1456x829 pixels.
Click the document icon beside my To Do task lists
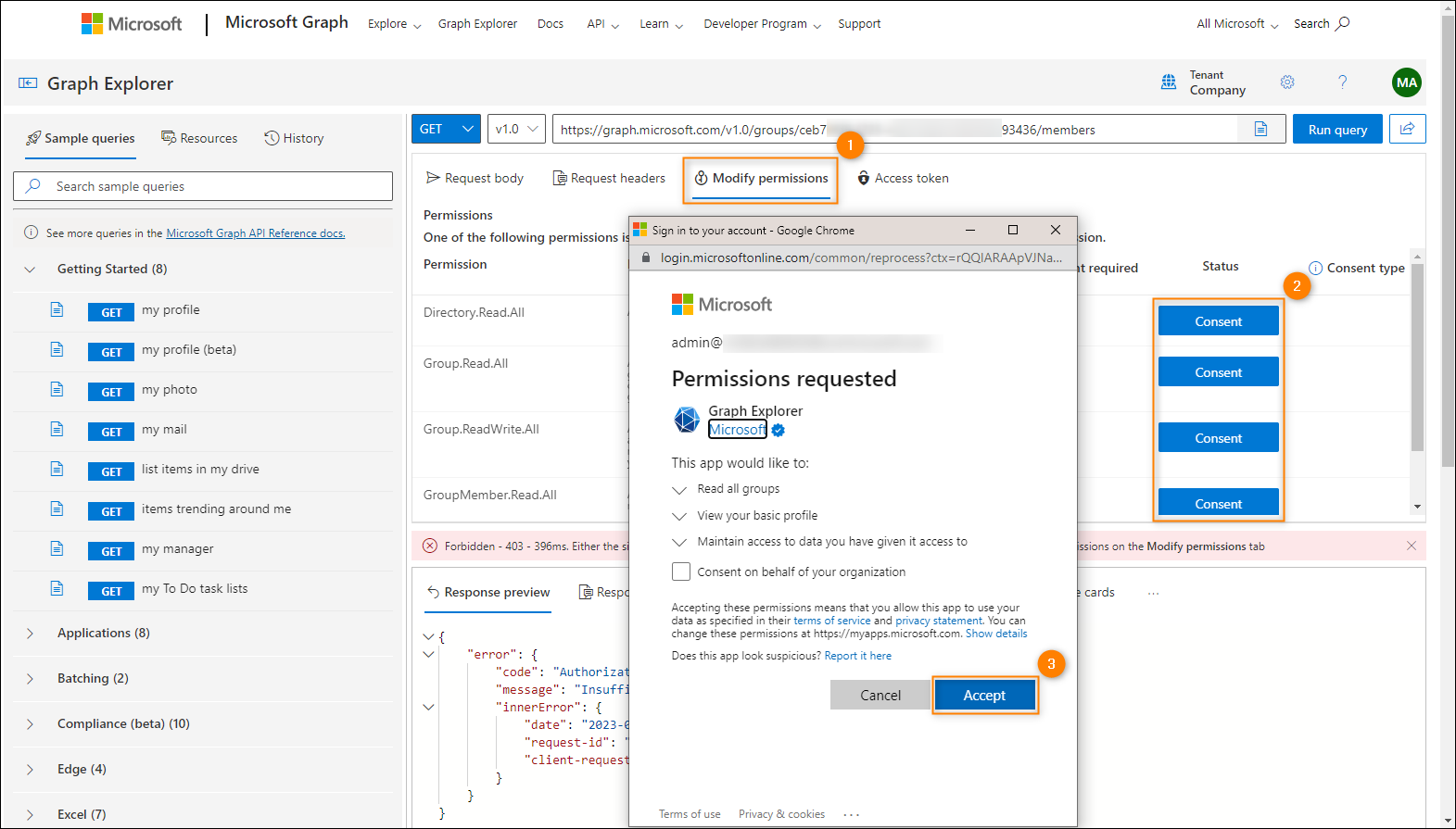[x=57, y=588]
